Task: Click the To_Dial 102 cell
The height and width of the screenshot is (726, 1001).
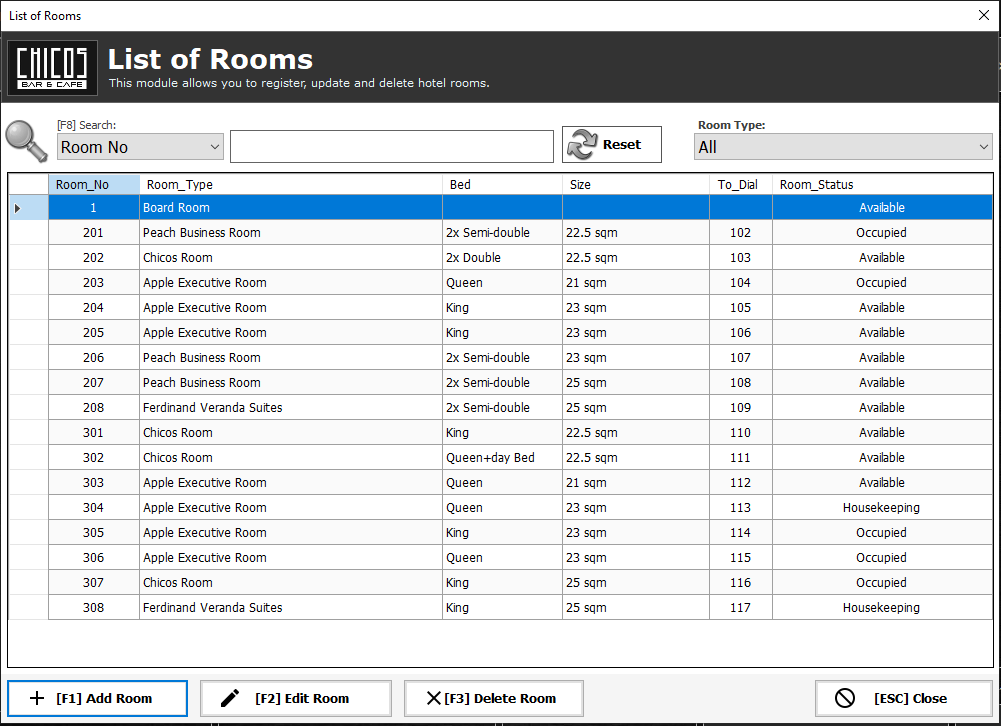Action: click(x=741, y=232)
